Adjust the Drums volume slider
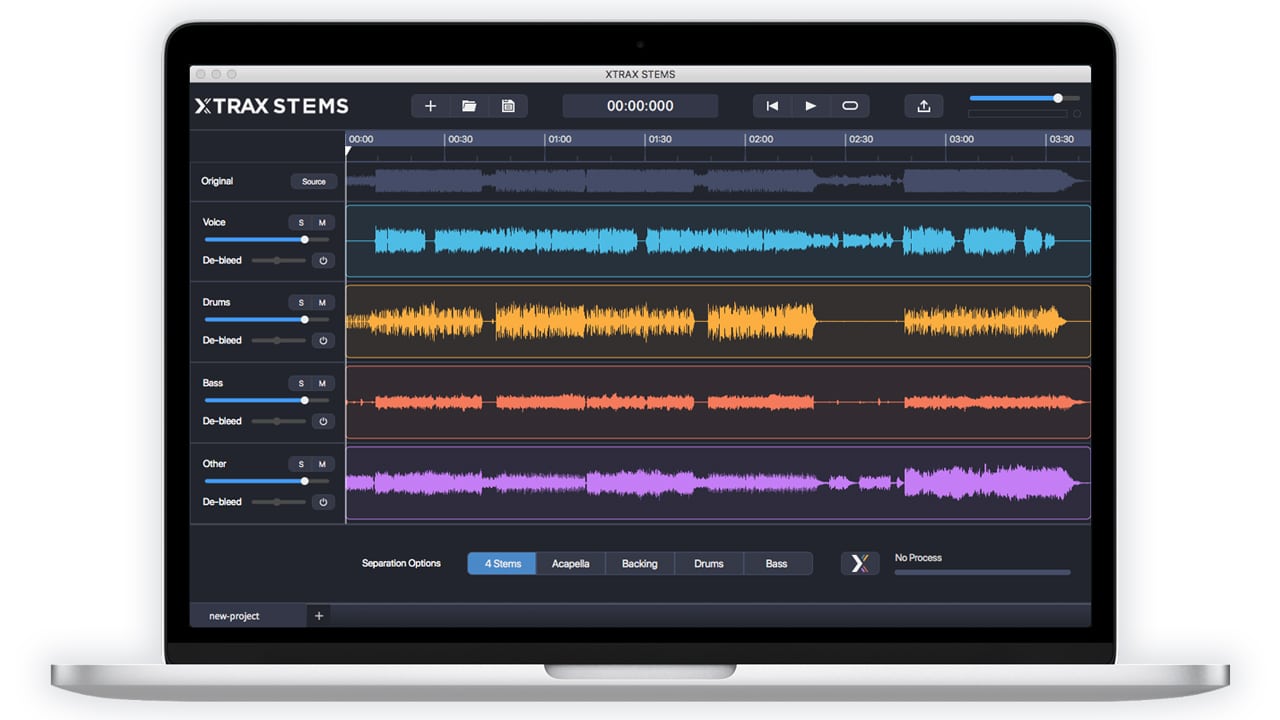The height and width of the screenshot is (720, 1280). coord(267,320)
